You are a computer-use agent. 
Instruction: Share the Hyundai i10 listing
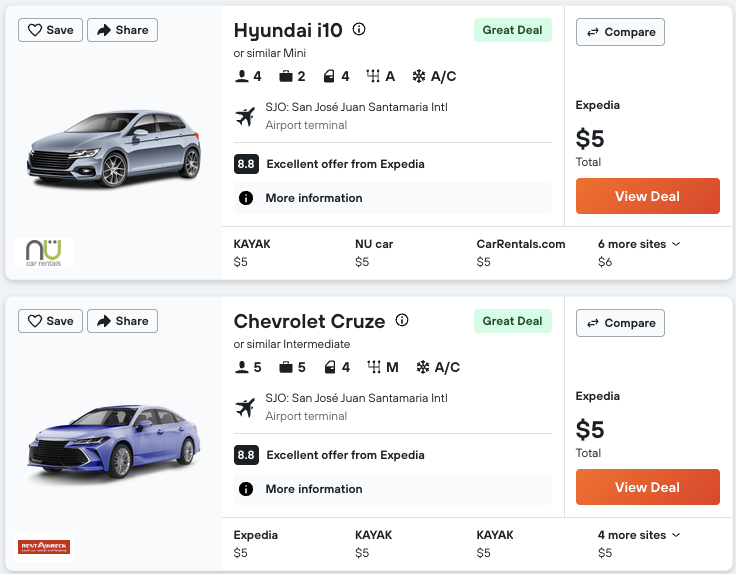click(122, 30)
